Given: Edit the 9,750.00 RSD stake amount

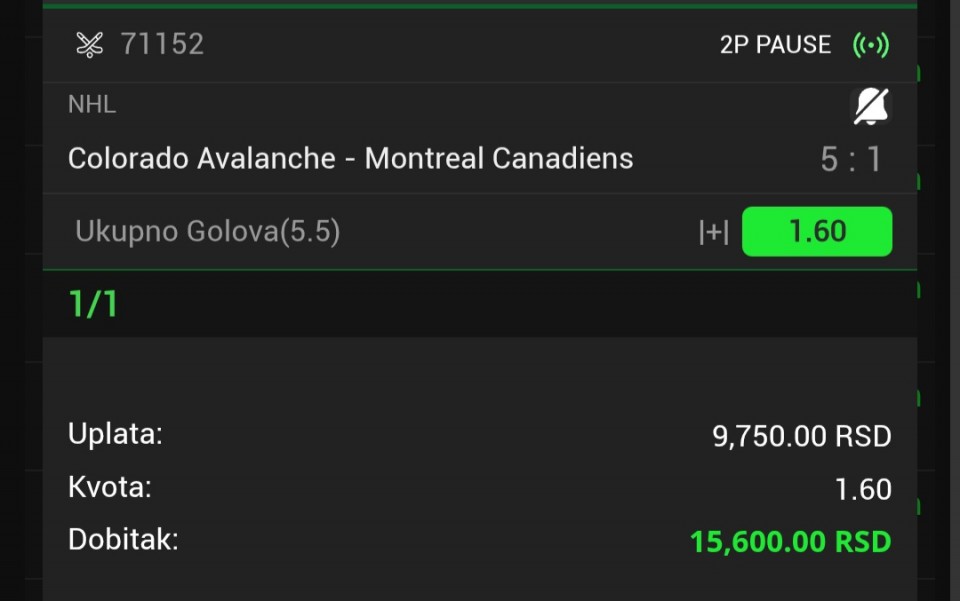Looking at the screenshot, I should [801, 436].
